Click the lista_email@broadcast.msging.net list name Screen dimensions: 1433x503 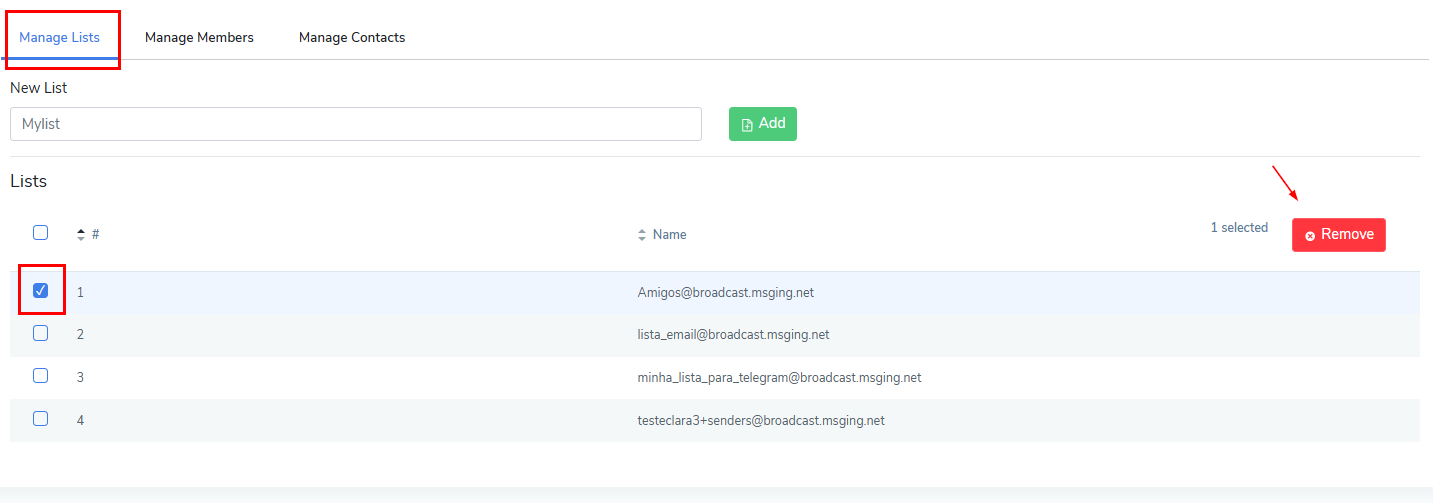(733, 335)
